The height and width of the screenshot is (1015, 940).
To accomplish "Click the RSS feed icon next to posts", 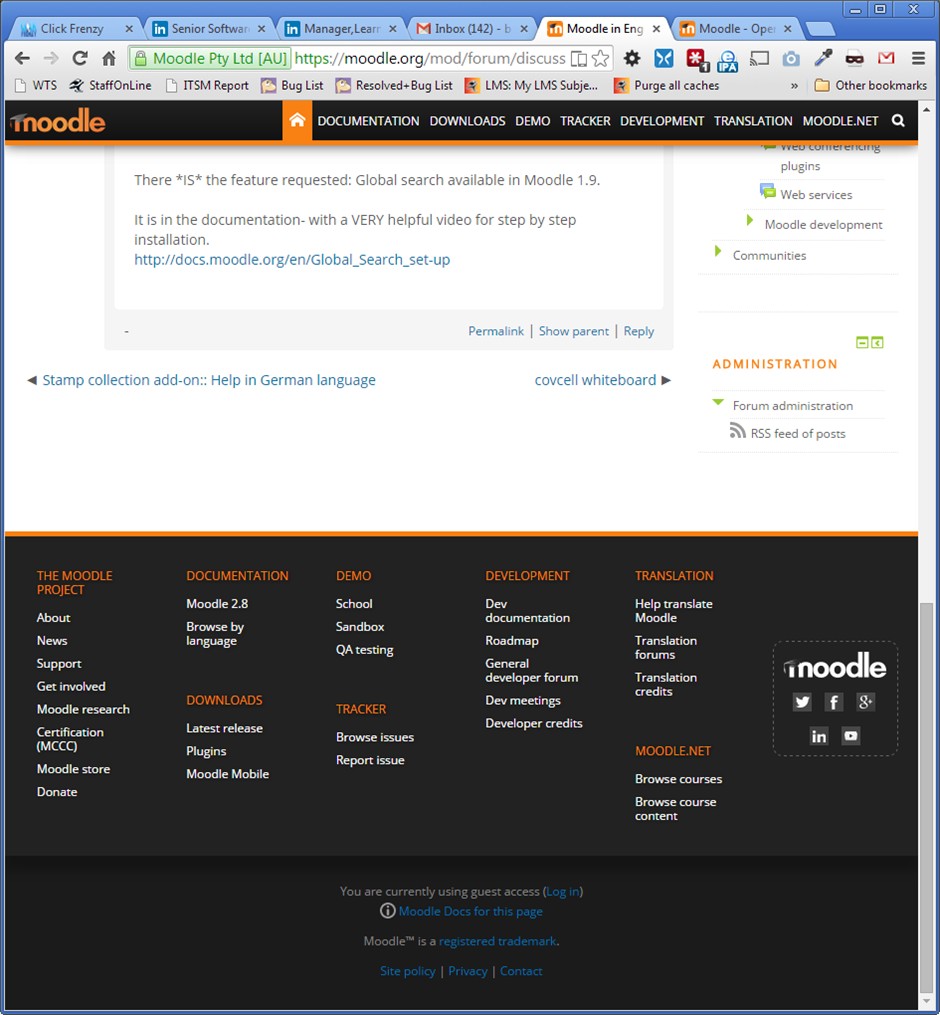I will 737,430.
